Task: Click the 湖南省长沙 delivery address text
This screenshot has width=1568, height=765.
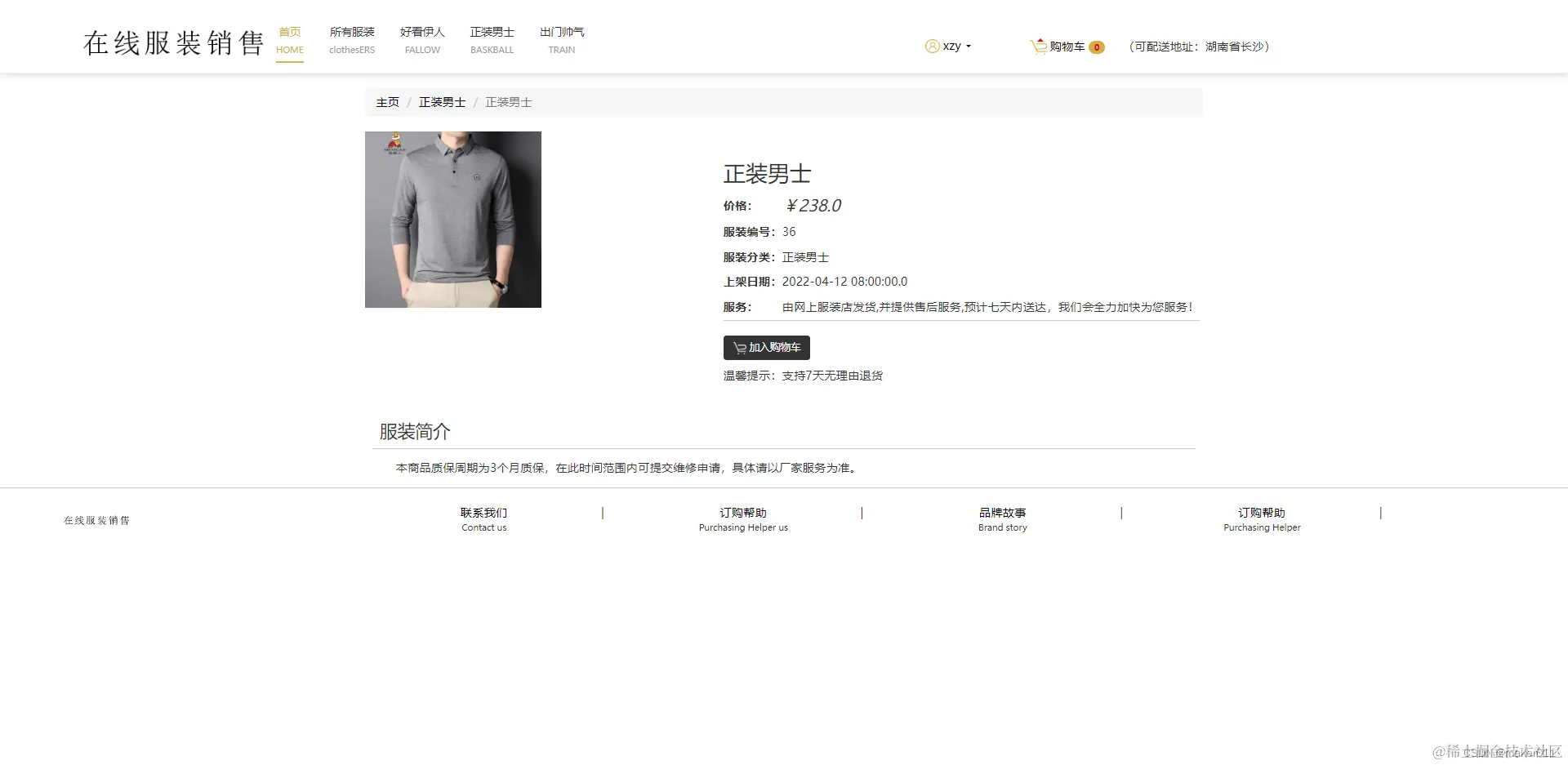Action: (x=1236, y=47)
